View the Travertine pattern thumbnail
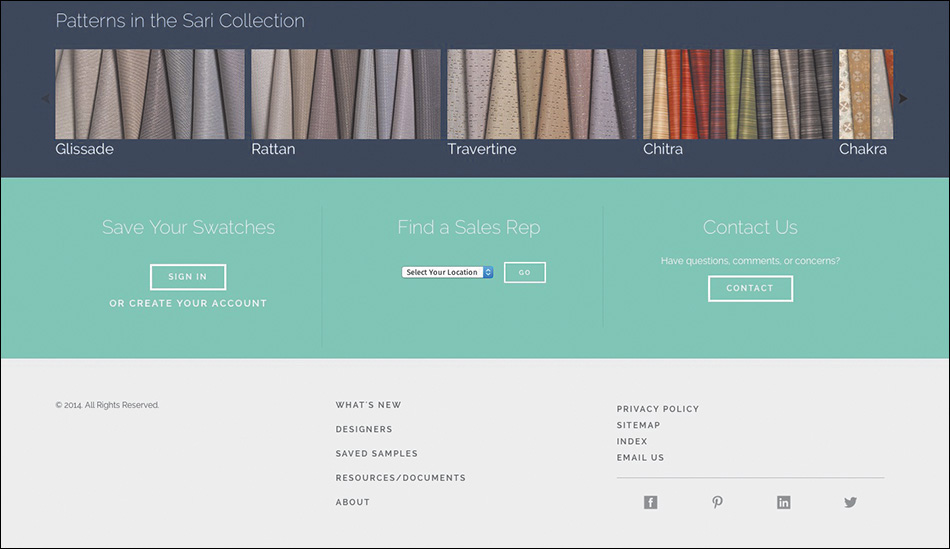This screenshot has width=950, height=549. tap(541, 94)
